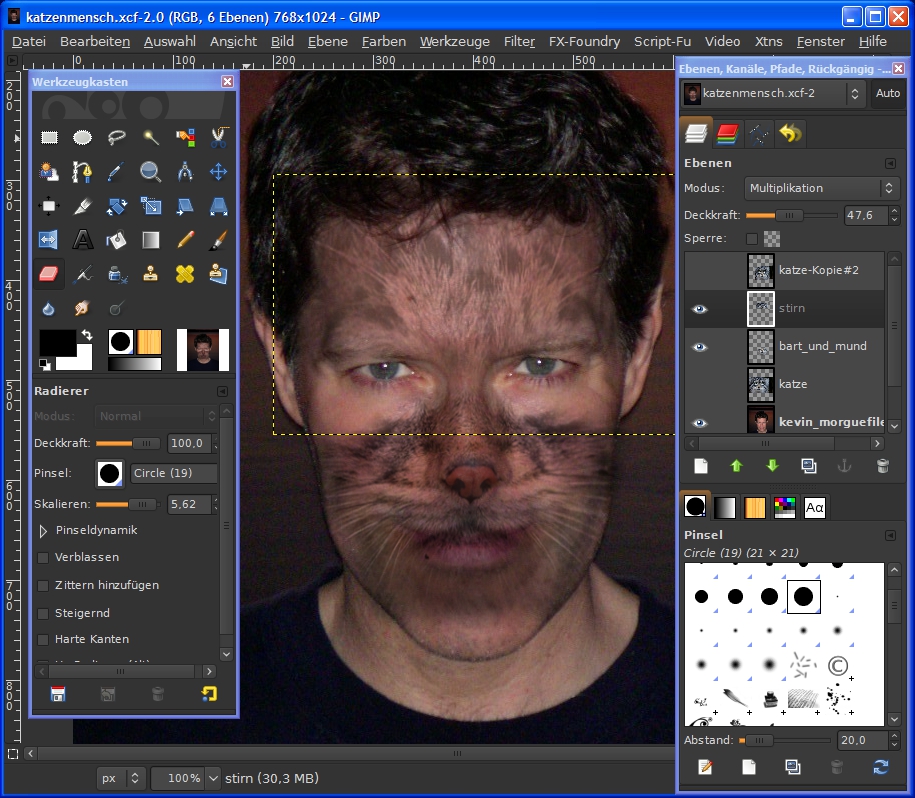
Task: Select the Color Picker tool
Action: tap(117, 172)
